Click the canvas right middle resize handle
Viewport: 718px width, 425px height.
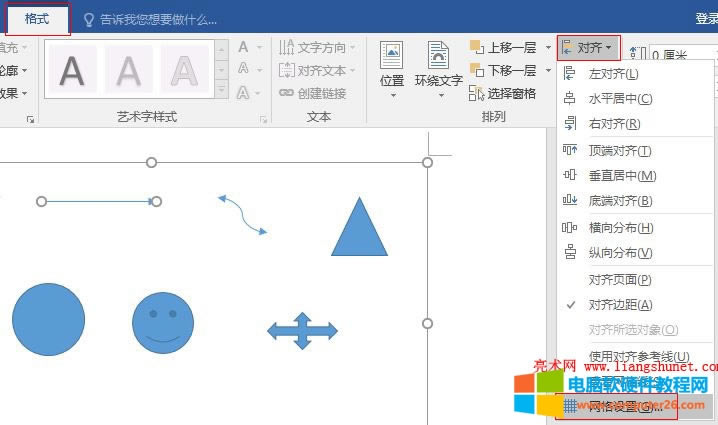coord(427,324)
